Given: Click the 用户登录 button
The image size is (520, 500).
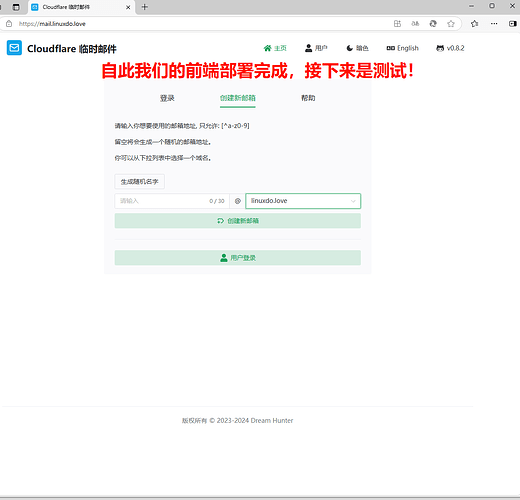Looking at the screenshot, I should (238, 258).
